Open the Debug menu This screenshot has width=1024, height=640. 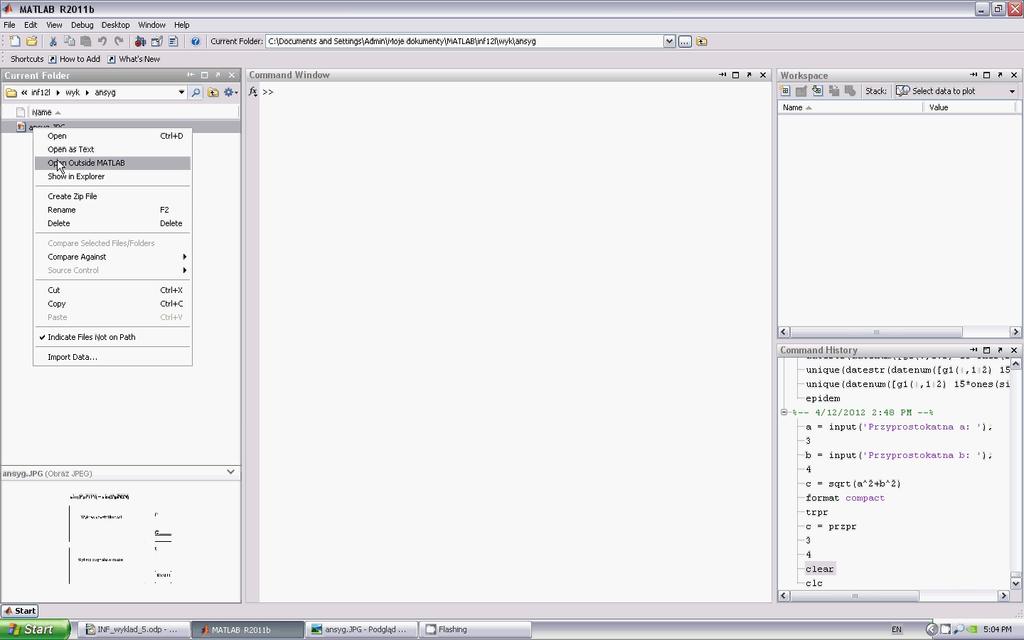(82, 25)
